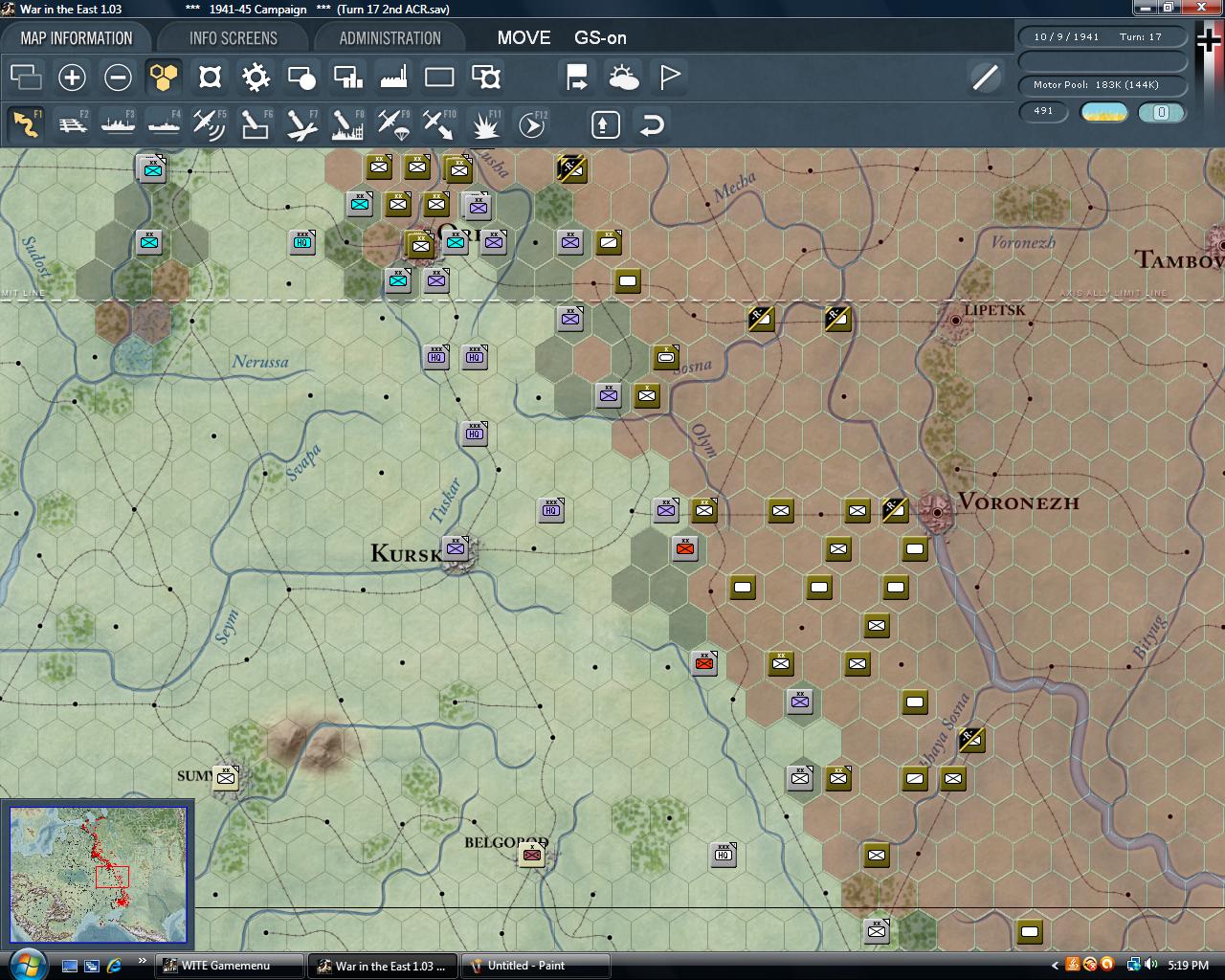Viewport: 1225px width, 980px height.
Task: Select the F4 ship mode icon
Action: (164, 124)
